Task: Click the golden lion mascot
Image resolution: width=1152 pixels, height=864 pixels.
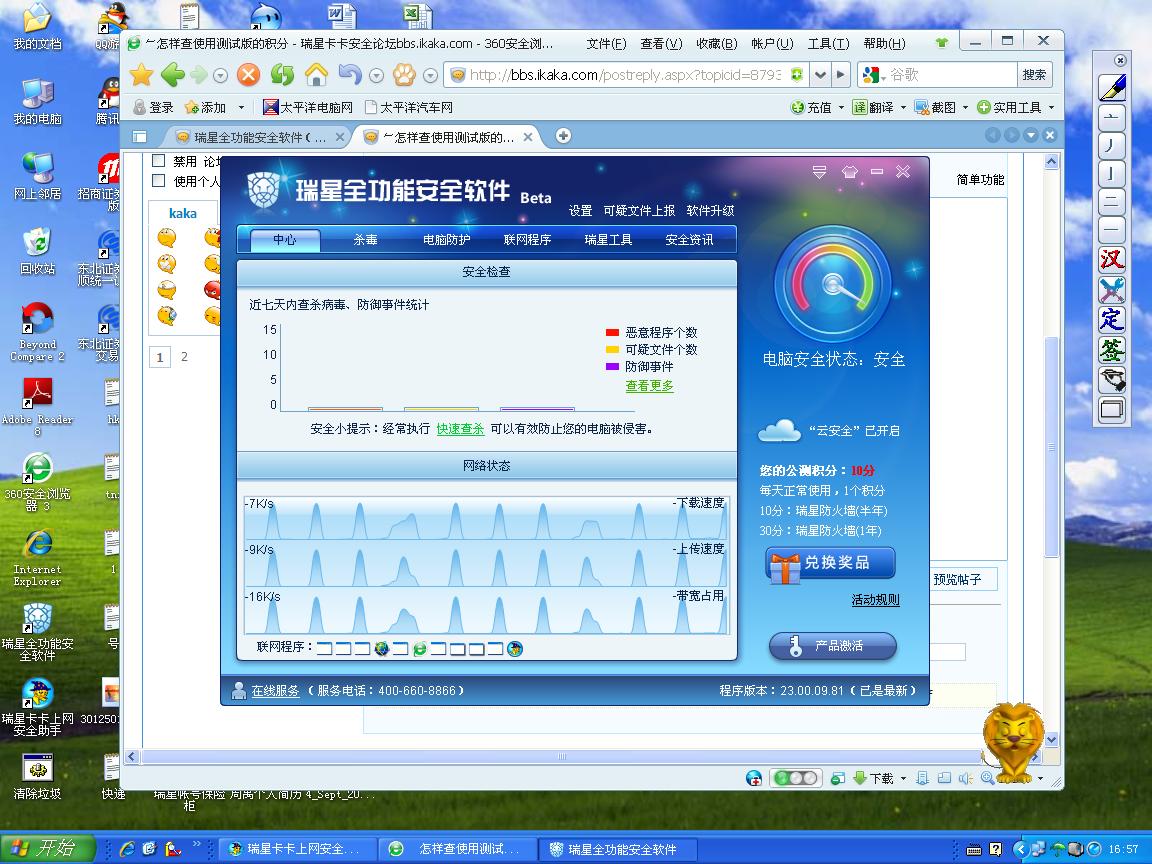Action: pyautogui.click(x=1013, y=741)
